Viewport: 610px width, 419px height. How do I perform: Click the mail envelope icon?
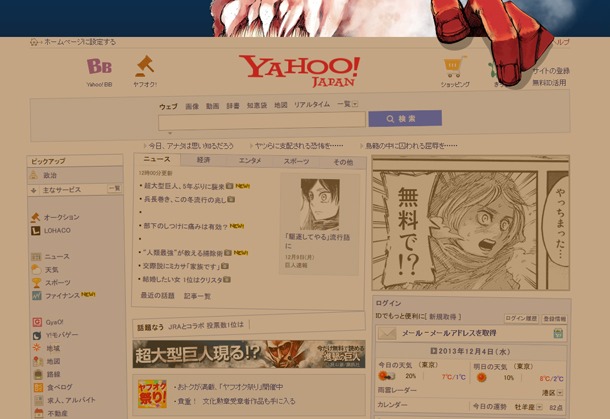tap(387, 333)
